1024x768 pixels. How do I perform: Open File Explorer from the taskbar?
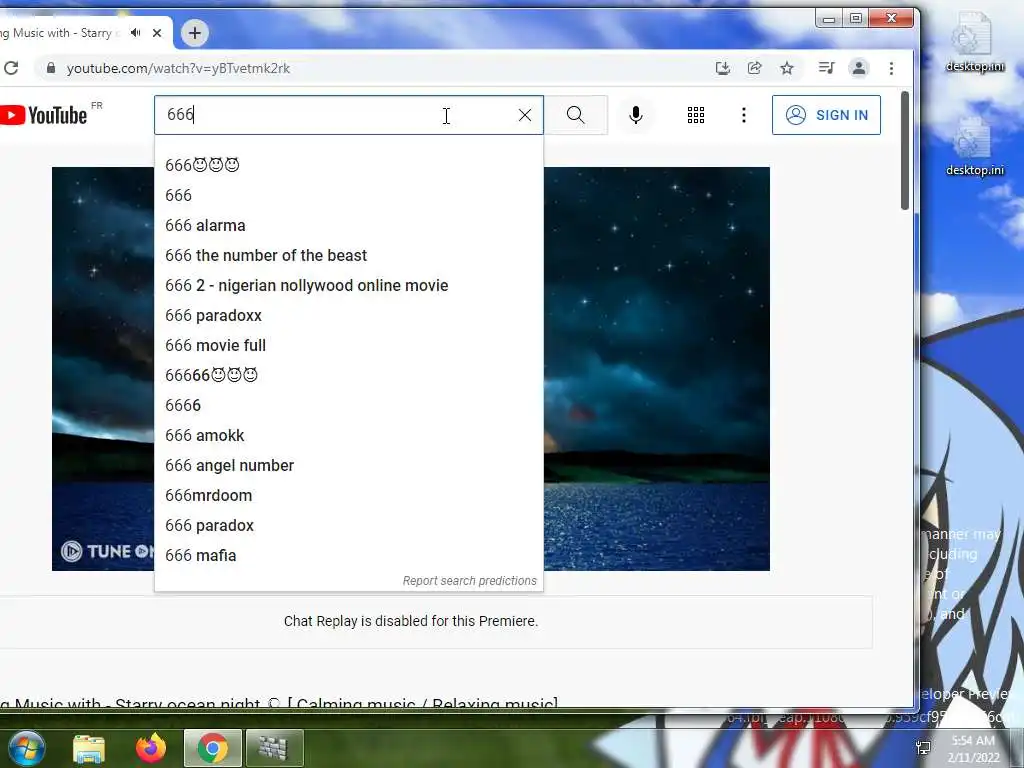[x=89, y=748]
